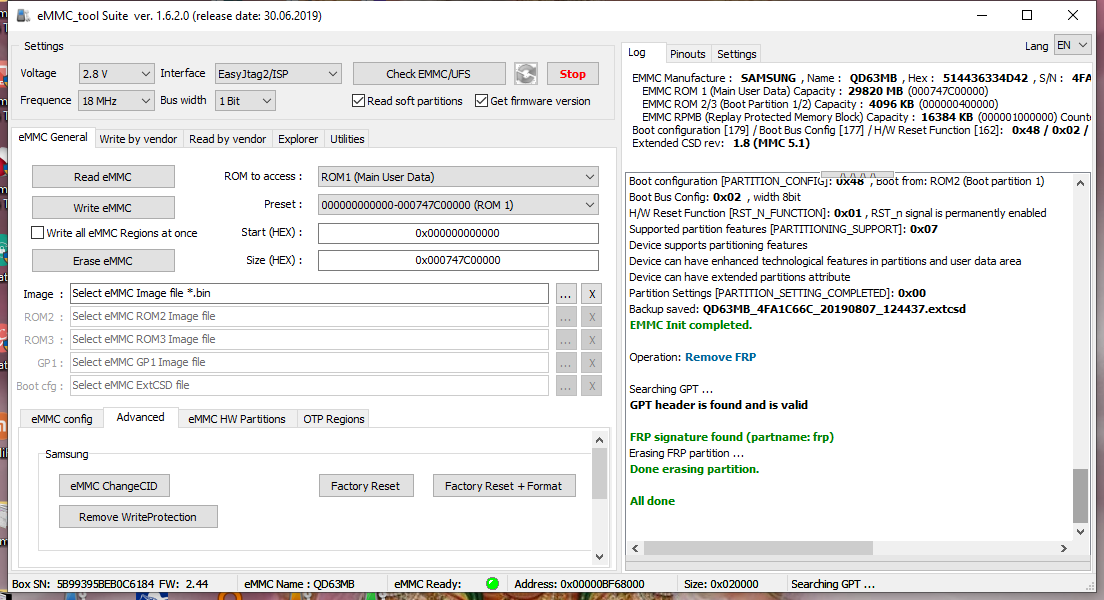Click the Factory Reset button
The image size is (1104, 600).
365,486
